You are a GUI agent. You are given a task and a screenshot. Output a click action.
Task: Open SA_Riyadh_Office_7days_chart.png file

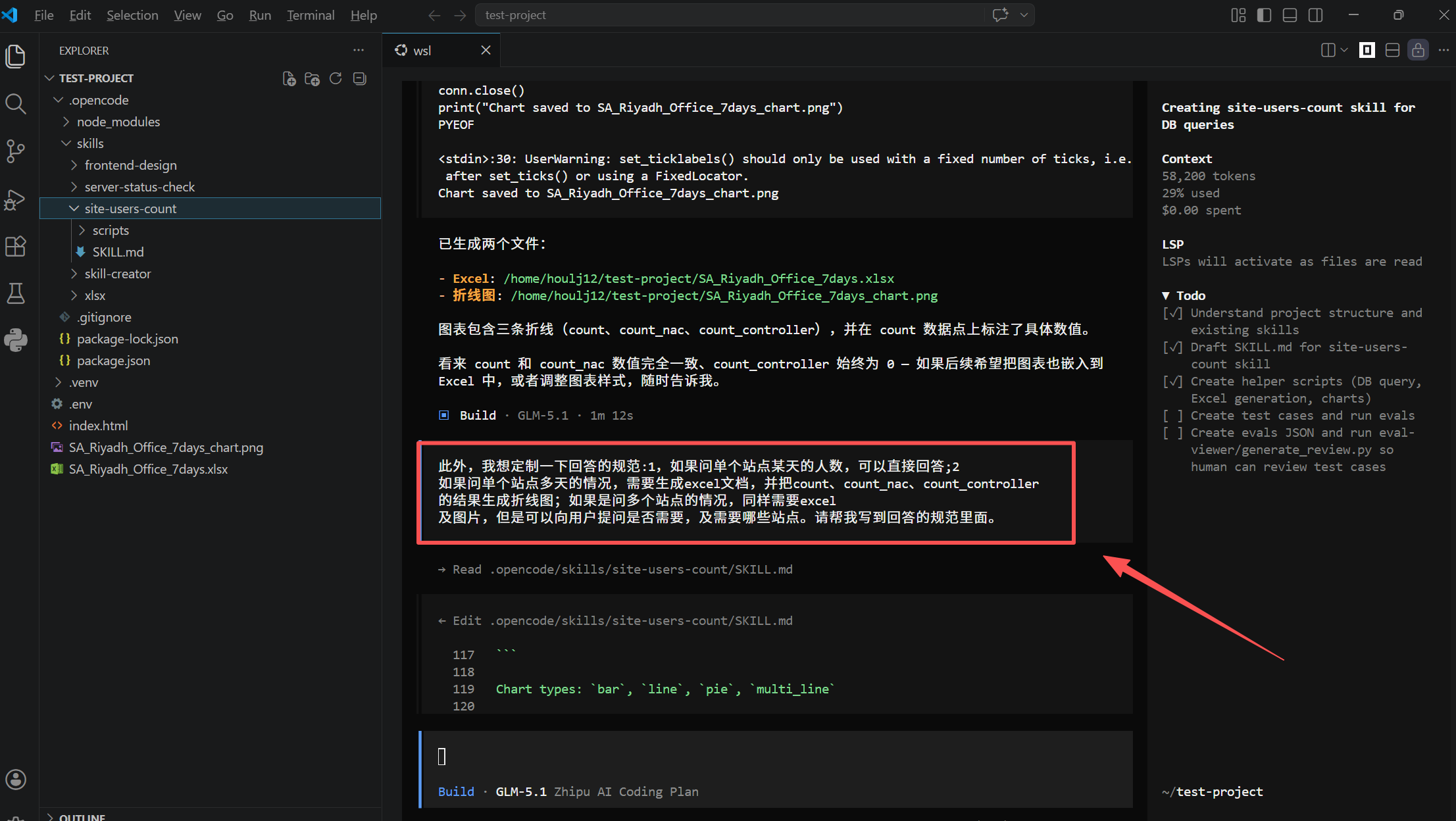point(166,447)
